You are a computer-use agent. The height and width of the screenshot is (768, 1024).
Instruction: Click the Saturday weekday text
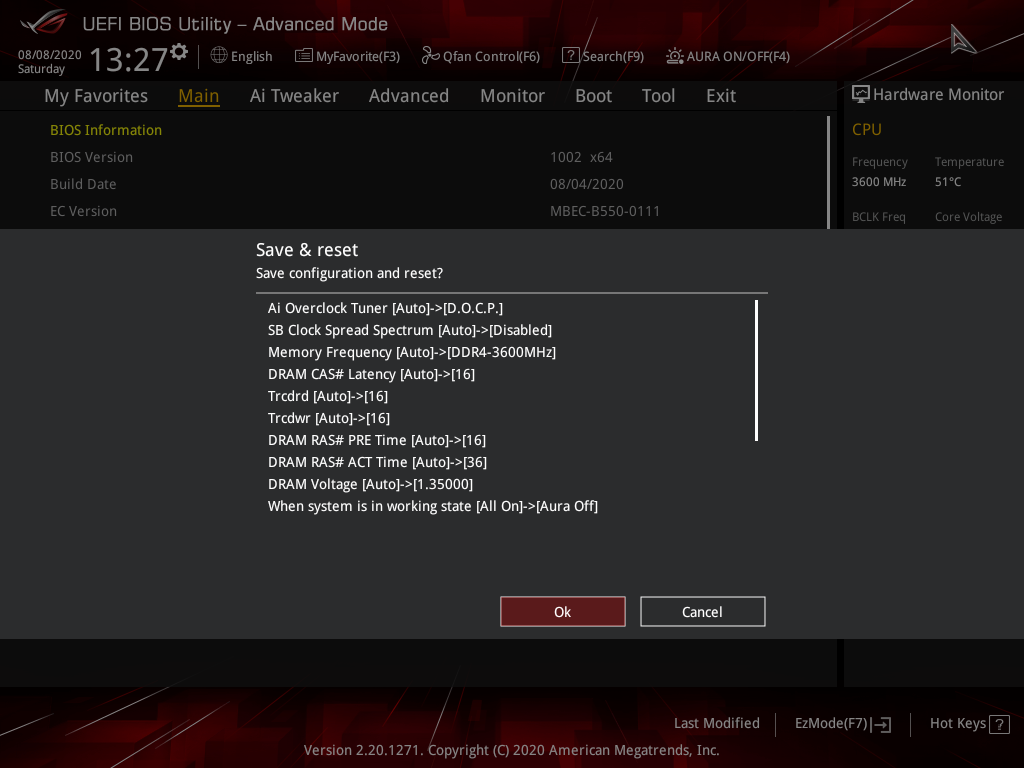(41, 69)
